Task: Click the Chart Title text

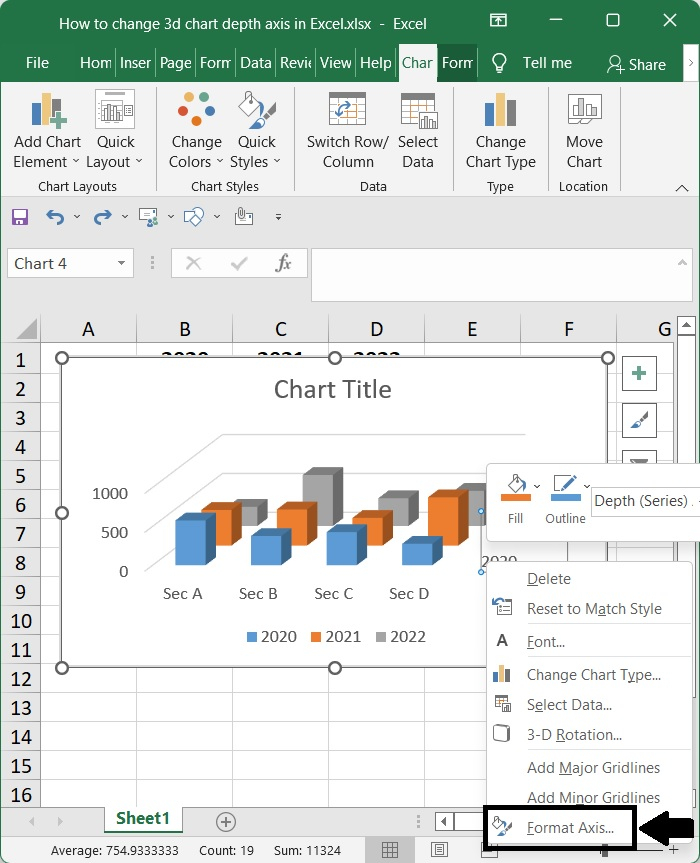Action: [333, 389]
